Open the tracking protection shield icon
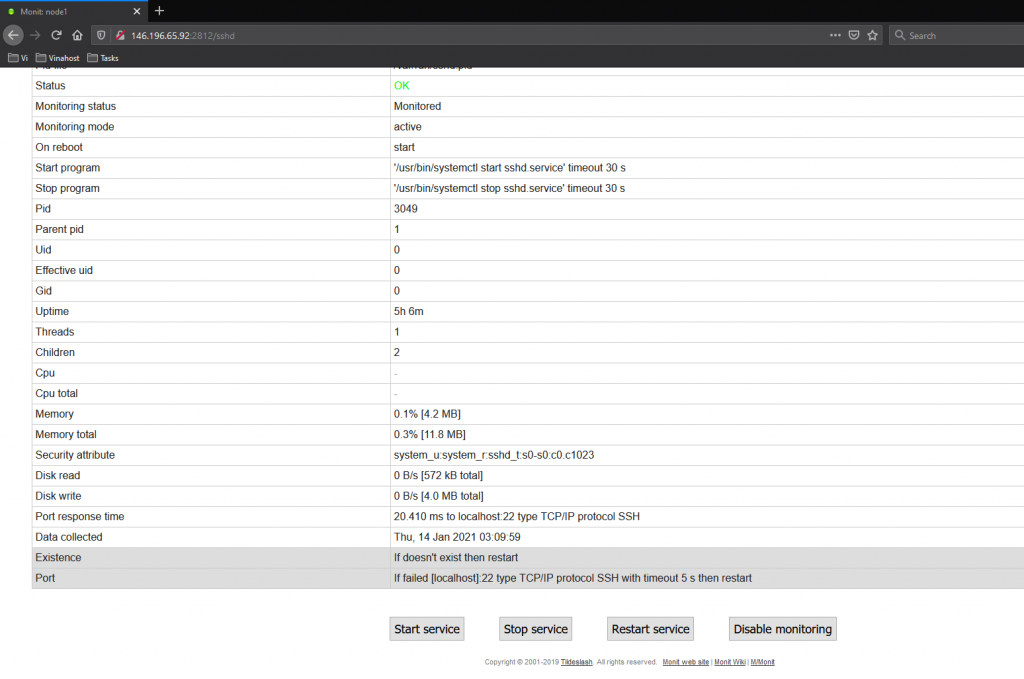Viewport: 1024px width, 679px height. point(103,35)
